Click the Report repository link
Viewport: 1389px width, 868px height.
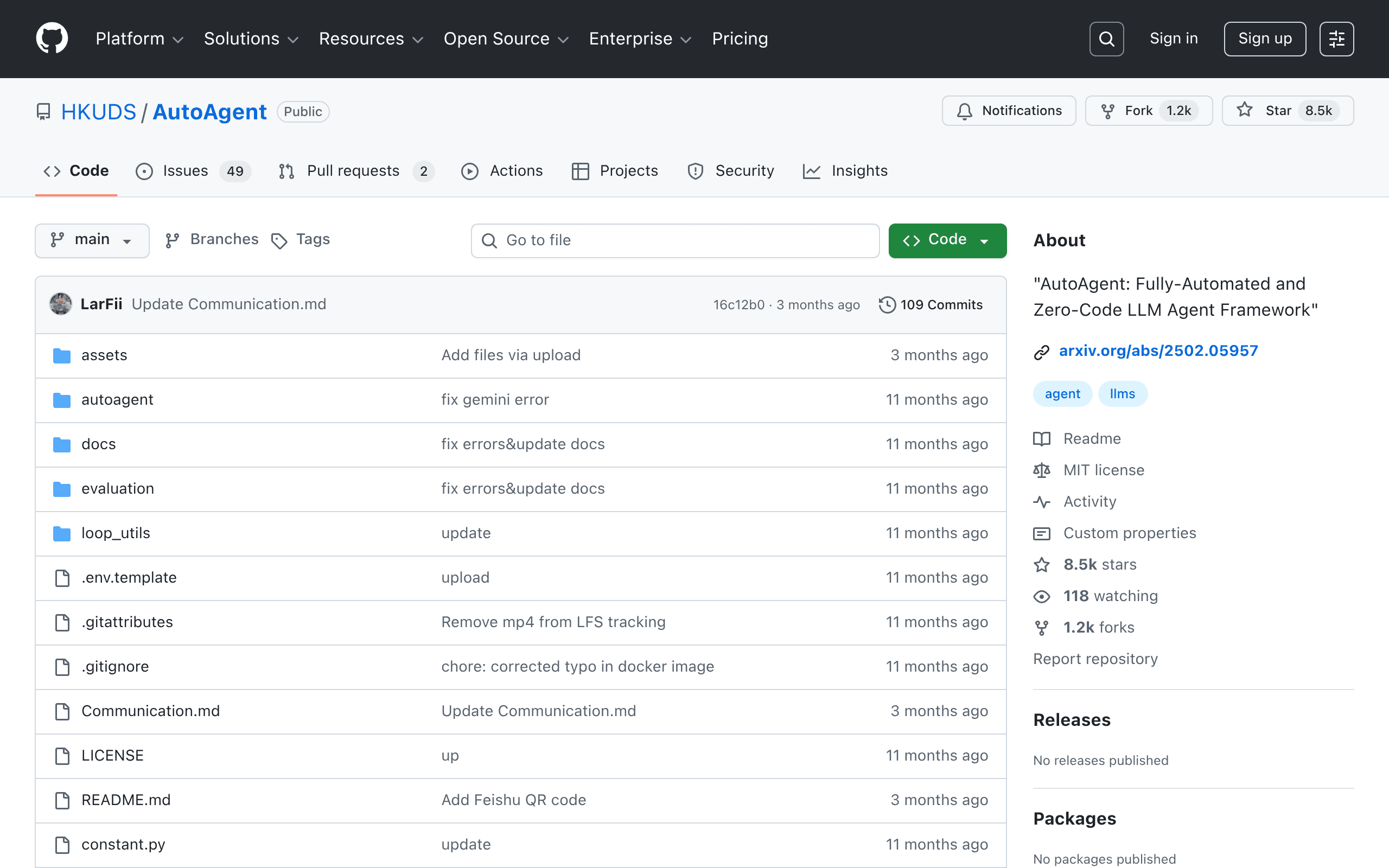point(1095,659)
